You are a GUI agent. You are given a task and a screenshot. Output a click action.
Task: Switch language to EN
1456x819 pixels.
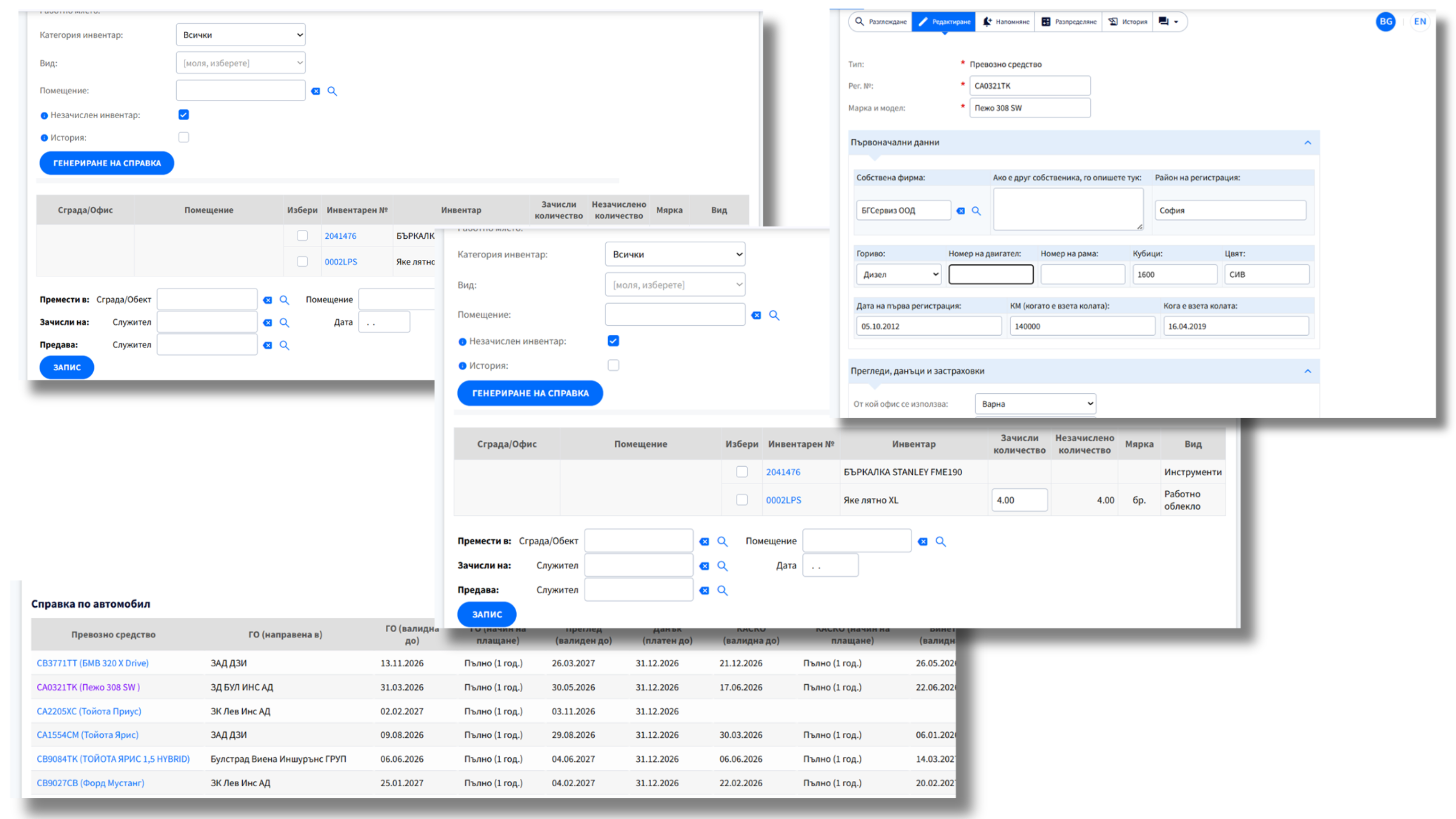click(x=1420, y=22)
